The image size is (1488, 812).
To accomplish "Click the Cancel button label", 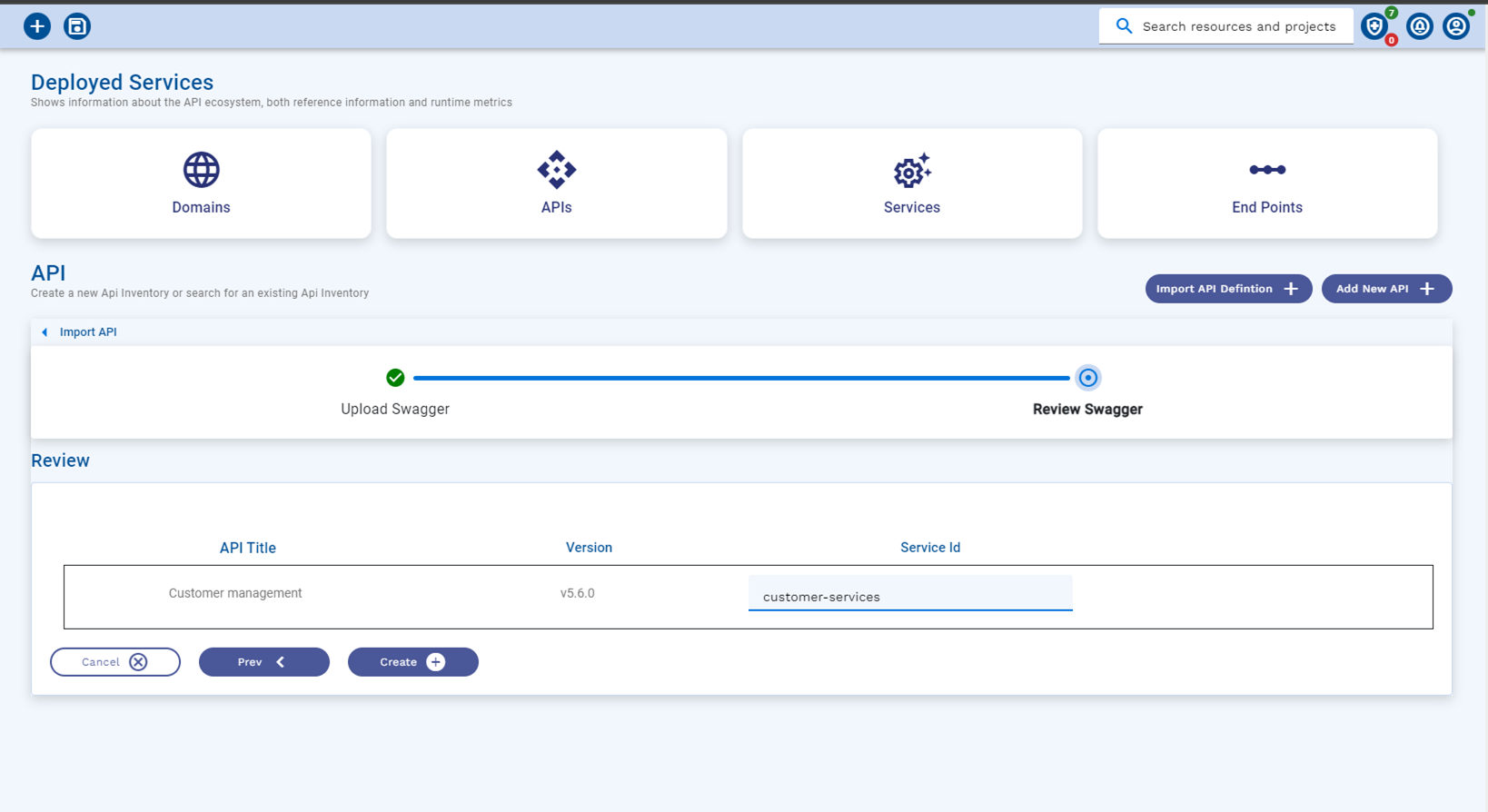I will (x=101, y=662).
